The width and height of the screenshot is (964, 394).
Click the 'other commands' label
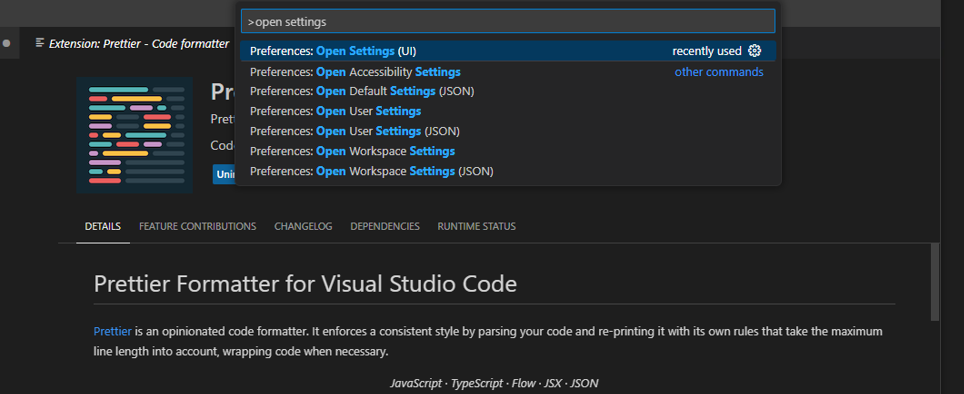point(719,72)
